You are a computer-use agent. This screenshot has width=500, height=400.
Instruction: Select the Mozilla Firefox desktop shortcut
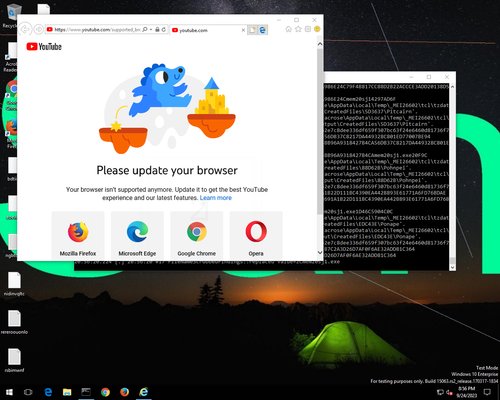11,133
